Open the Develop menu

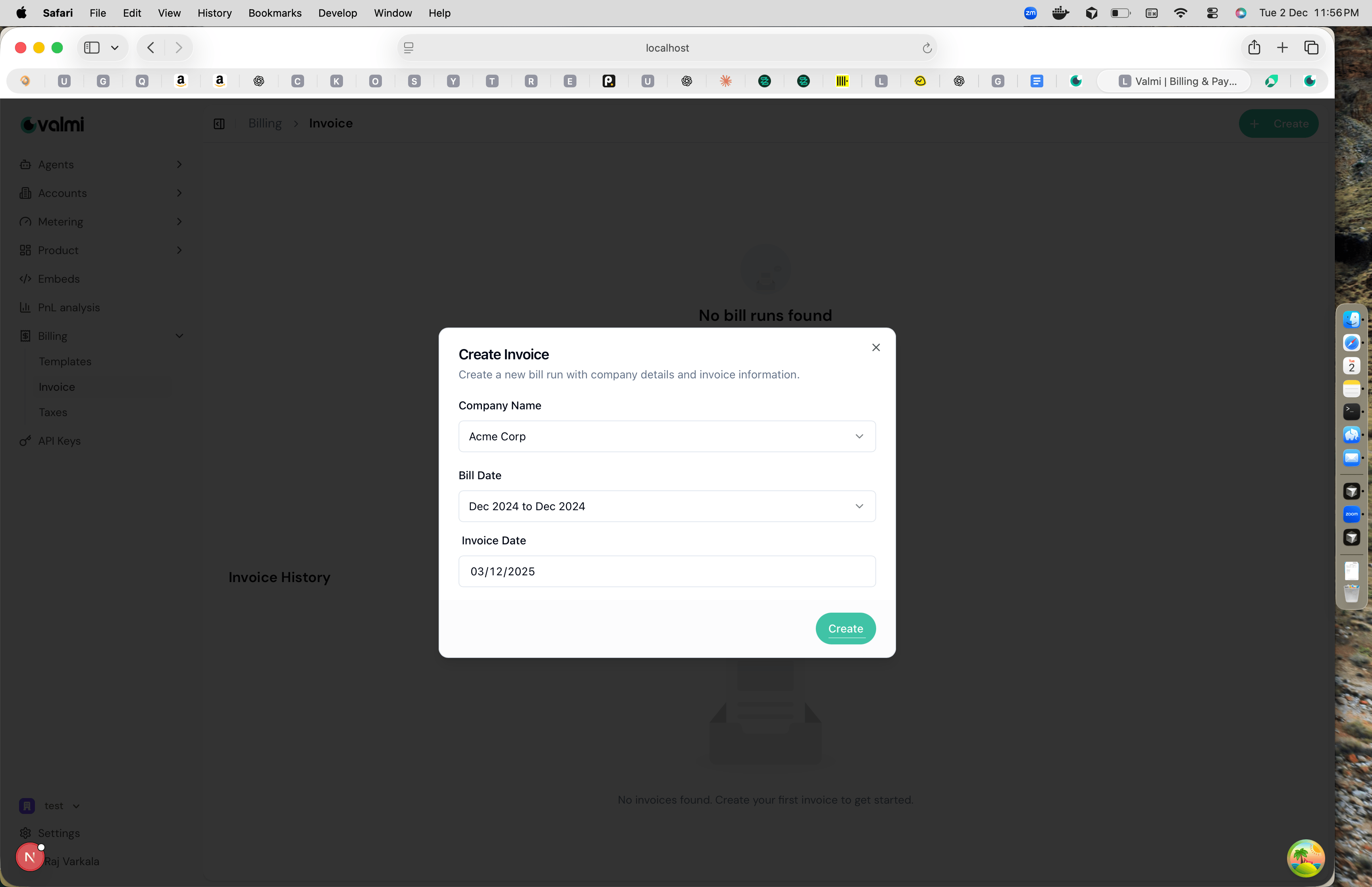pyautogui.click(x=337, y=13)
